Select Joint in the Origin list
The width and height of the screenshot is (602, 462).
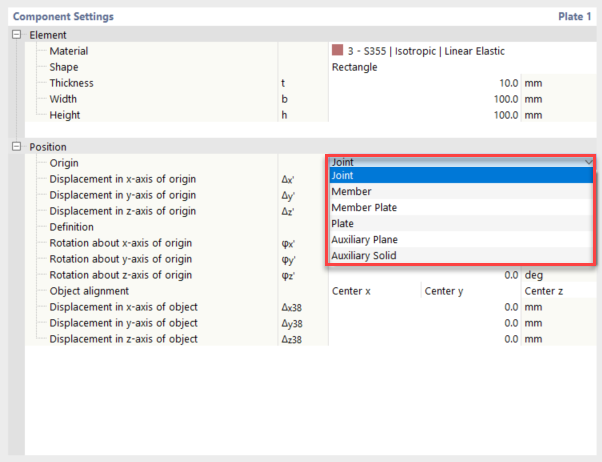[460, 176]
